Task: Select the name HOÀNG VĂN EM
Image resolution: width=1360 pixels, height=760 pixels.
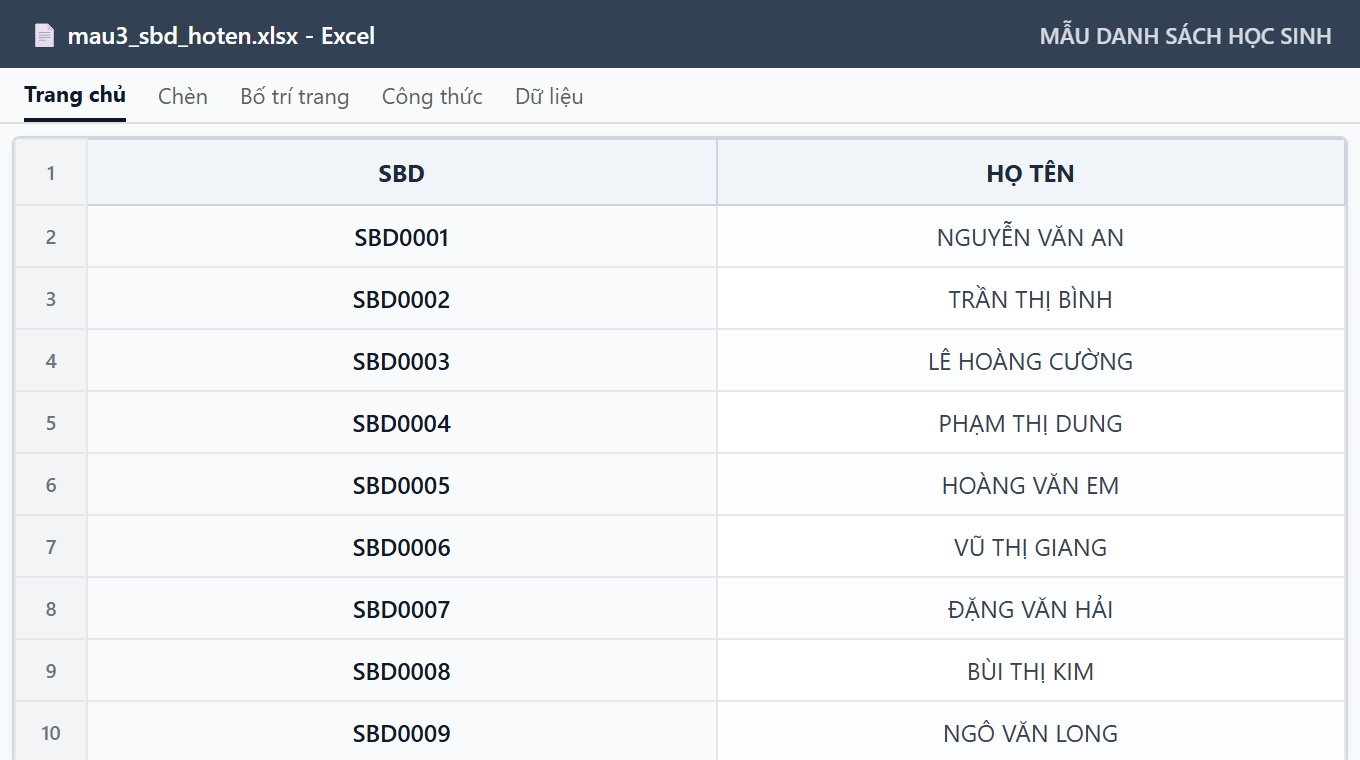Action: (x=1031, y=485)
